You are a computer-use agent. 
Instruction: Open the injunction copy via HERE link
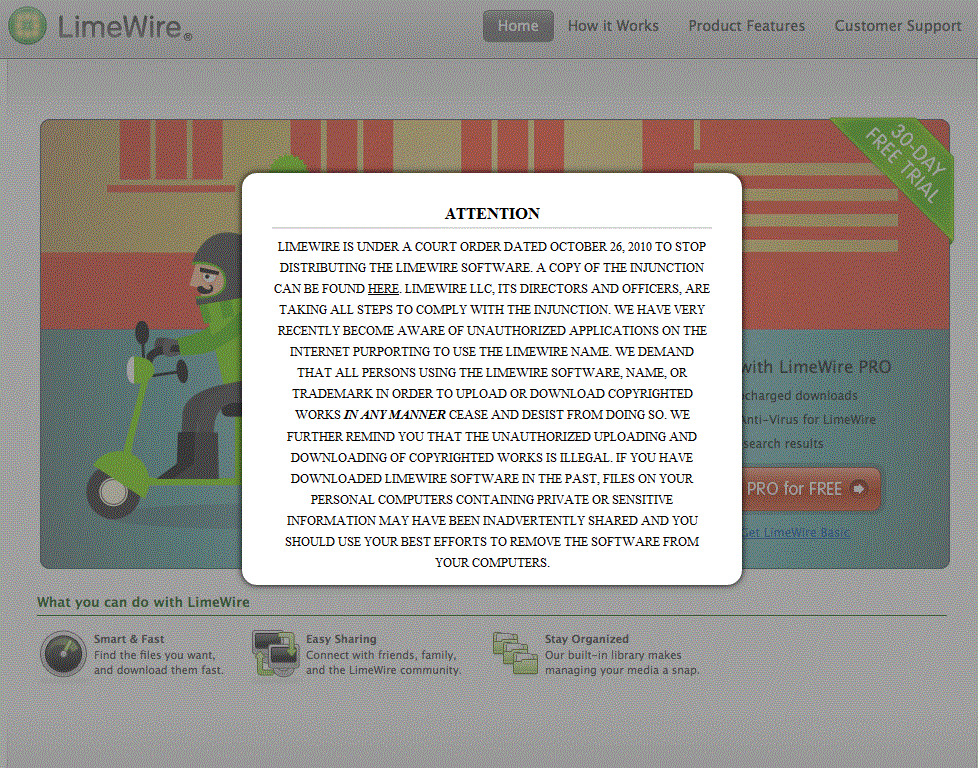tap(383, 288)
